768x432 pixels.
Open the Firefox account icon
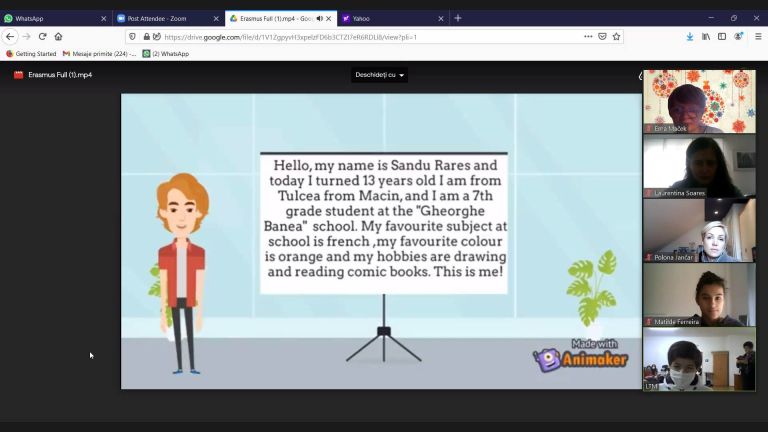click(738, 37)
